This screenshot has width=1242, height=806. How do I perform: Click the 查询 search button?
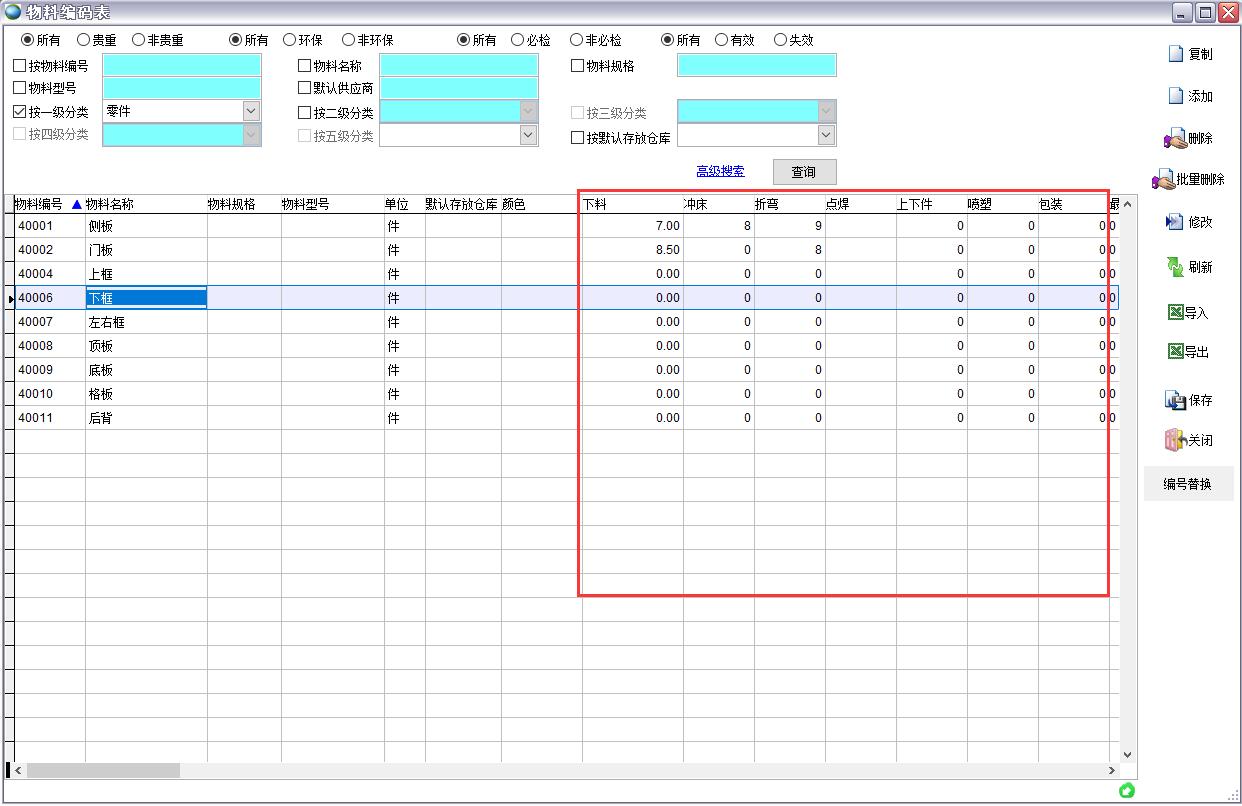point(804,172)
